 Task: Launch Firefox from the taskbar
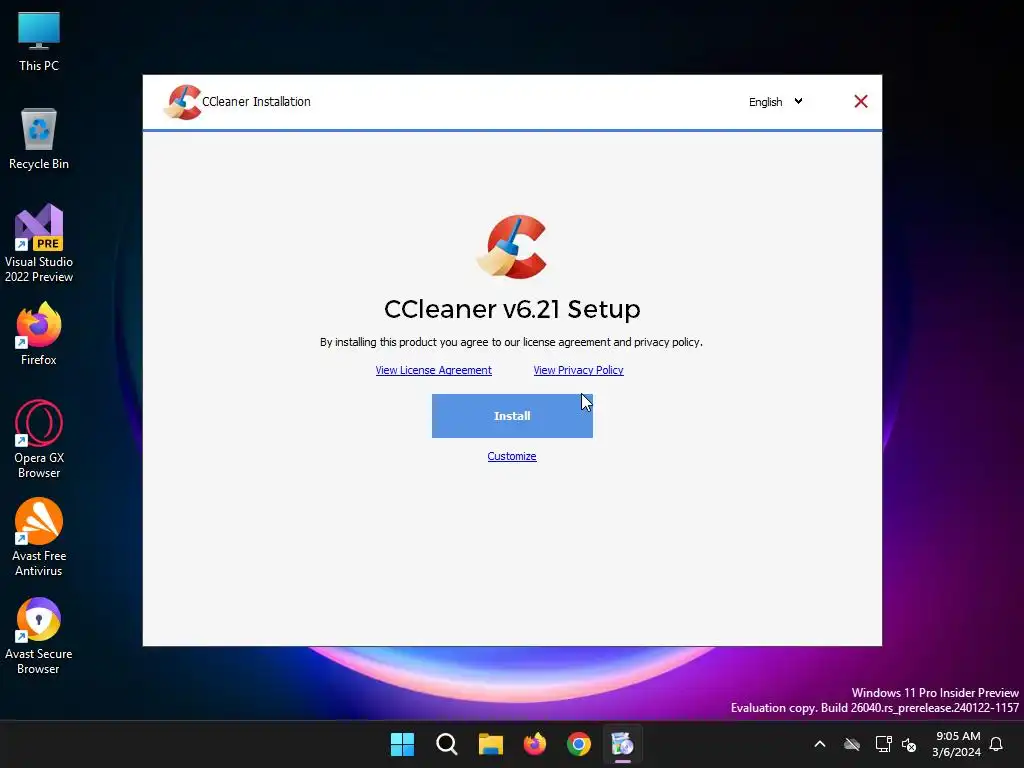pos(535,744)
